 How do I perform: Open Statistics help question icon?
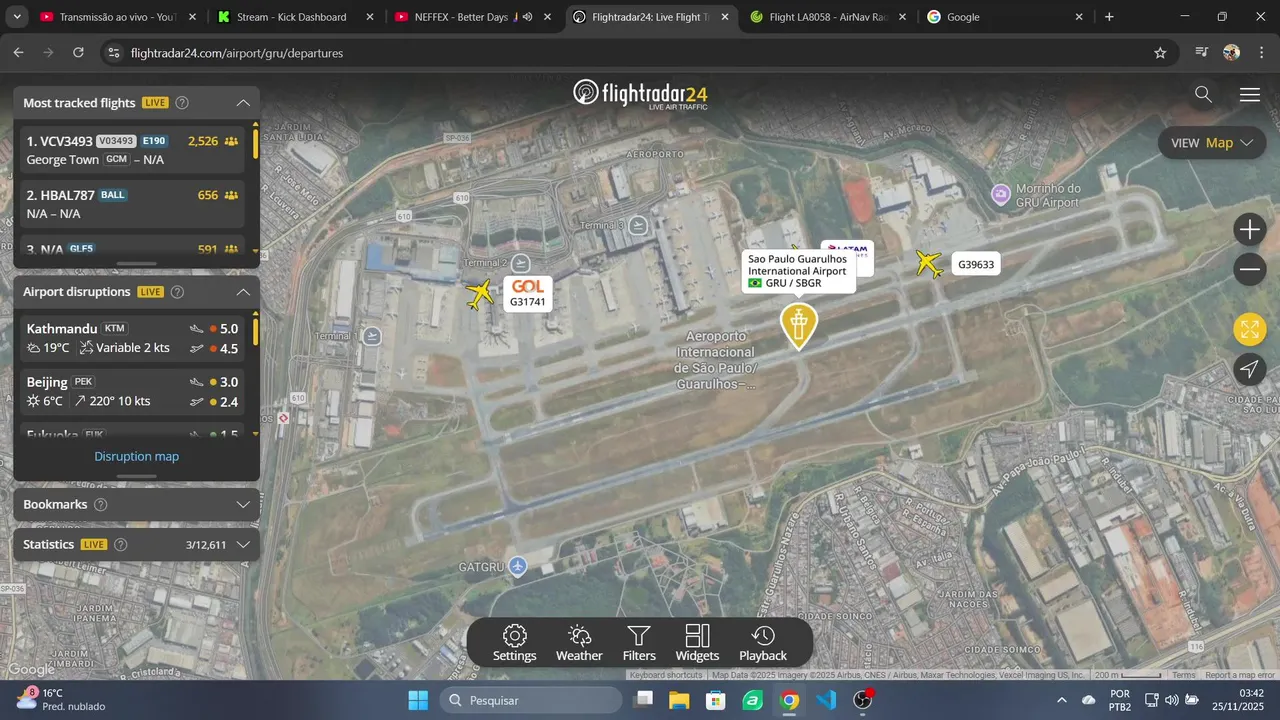[x=121, y=545]
